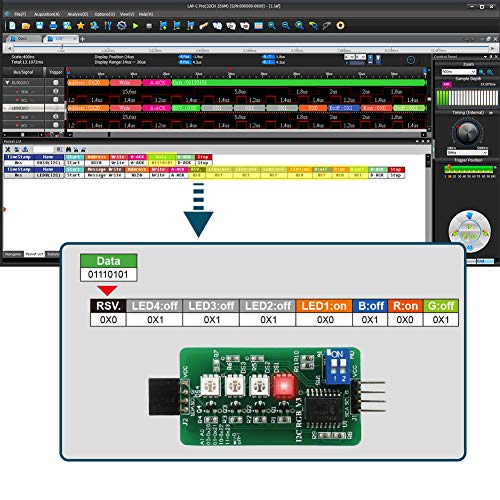Click the Packet List search input field
Screen dimensions: 500x500
click(43, 149)
